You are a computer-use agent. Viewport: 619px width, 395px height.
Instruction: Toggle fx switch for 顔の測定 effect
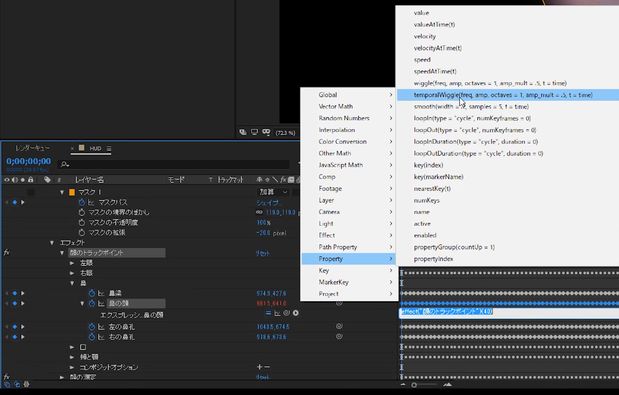pos(6,377)
